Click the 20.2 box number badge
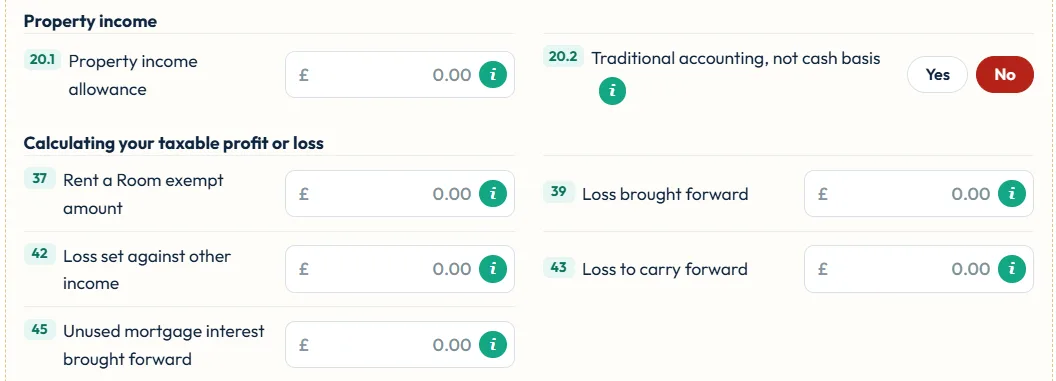This screenshot has height=381, width=1056. click(x=563, y=57)
